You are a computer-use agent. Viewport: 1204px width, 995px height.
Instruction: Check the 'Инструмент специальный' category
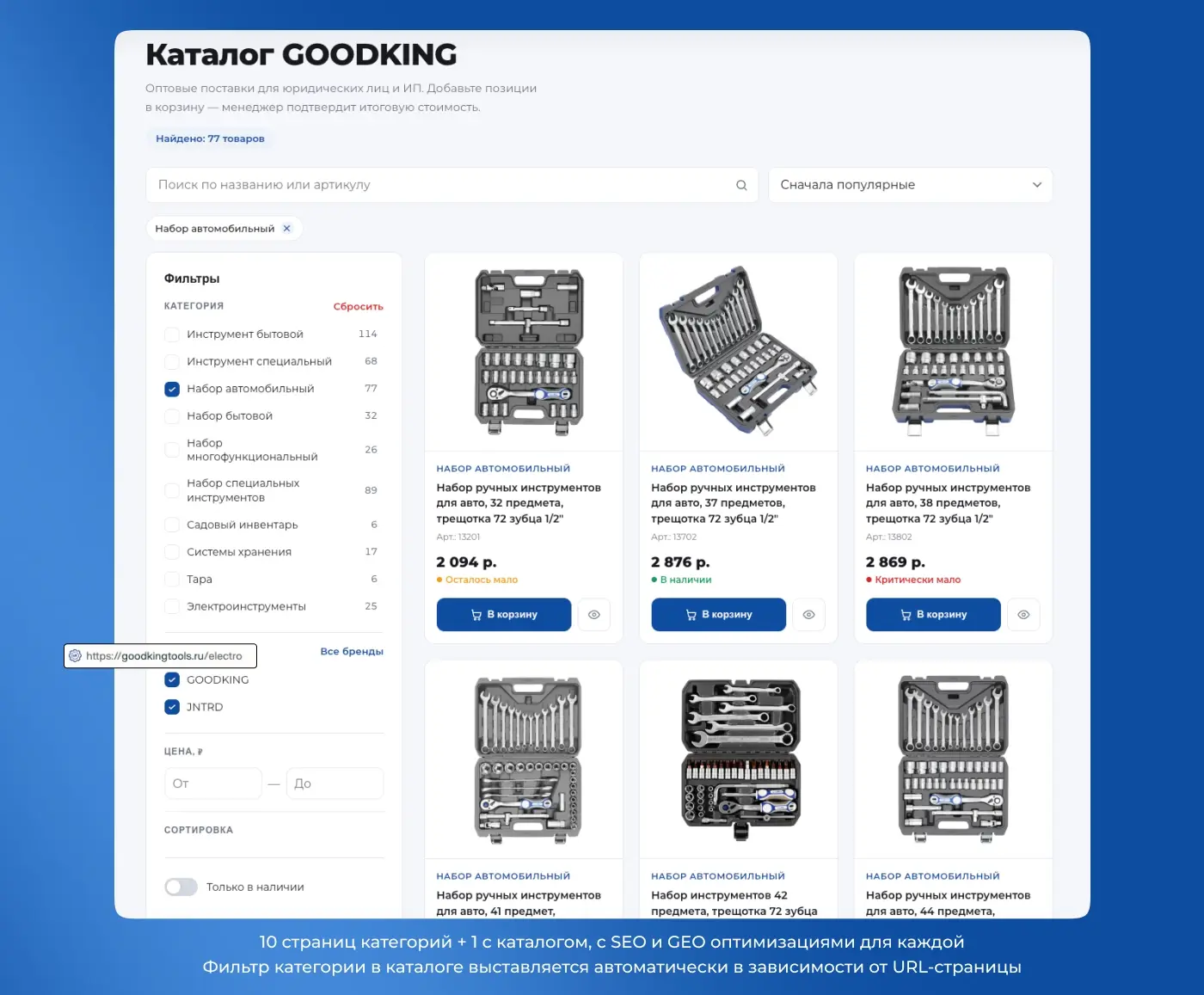point(172,362)
